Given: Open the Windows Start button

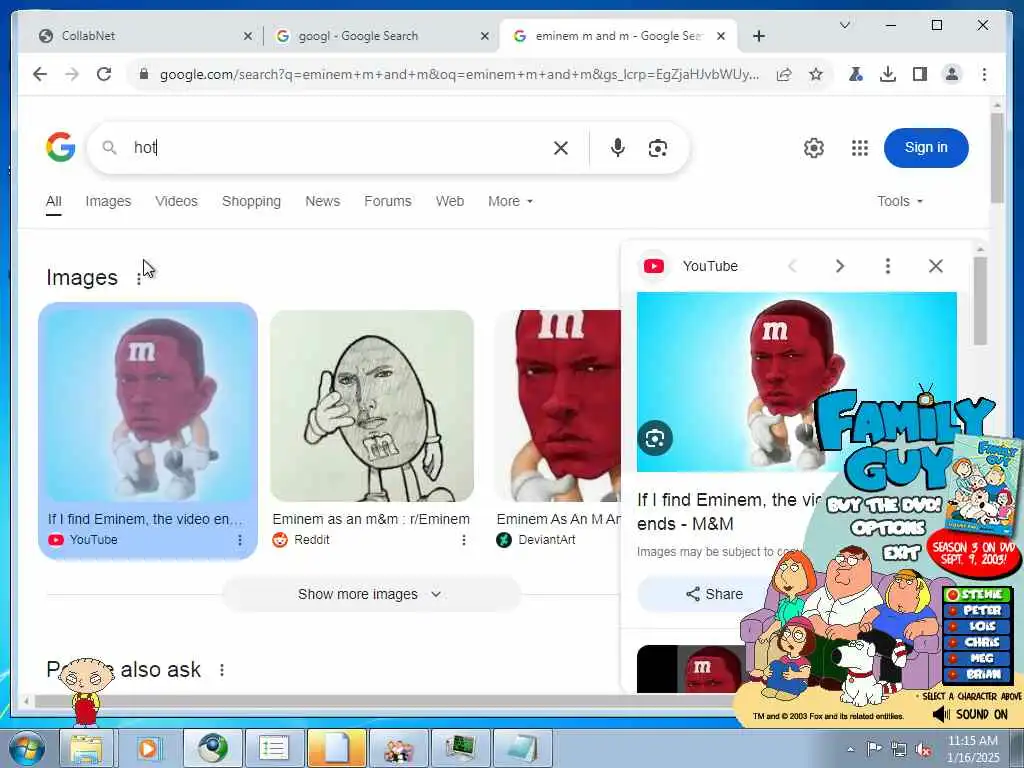Looking at the screenshot, I should tap(27, 748).
